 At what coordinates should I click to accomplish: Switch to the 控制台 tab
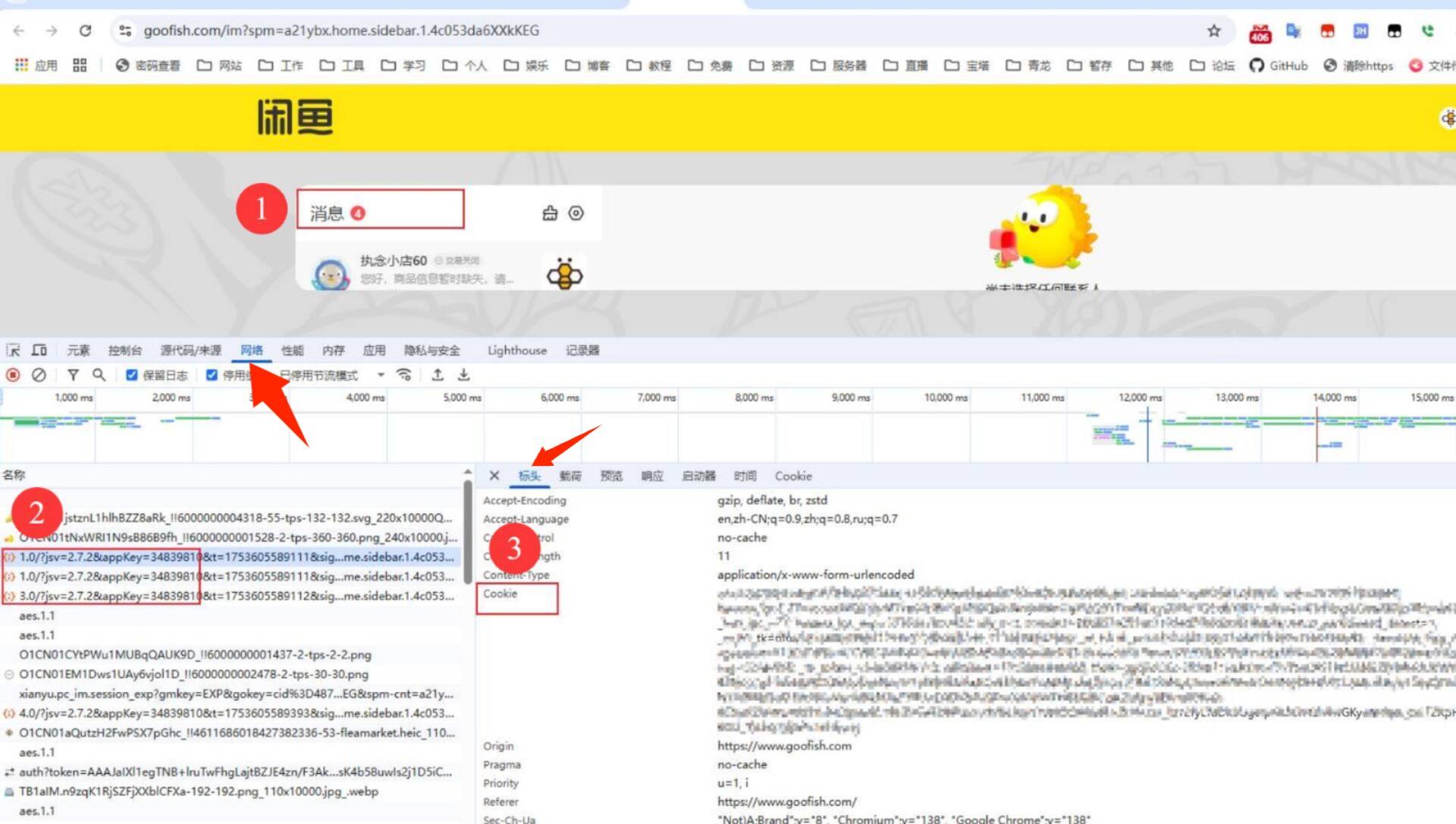tap(125, 350)
